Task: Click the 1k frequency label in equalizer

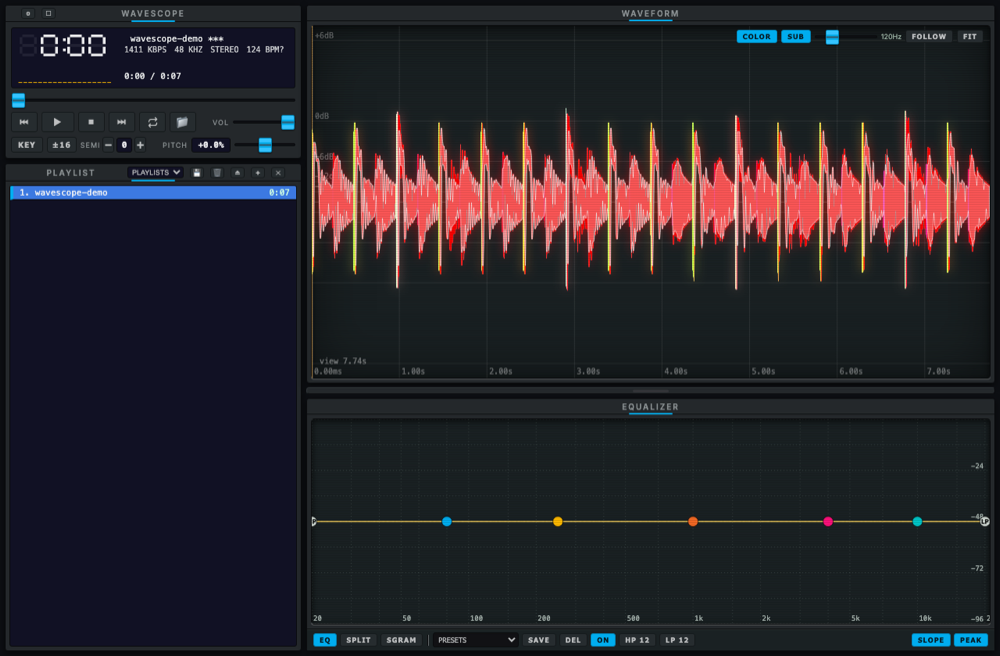Action: pos(698,618)
